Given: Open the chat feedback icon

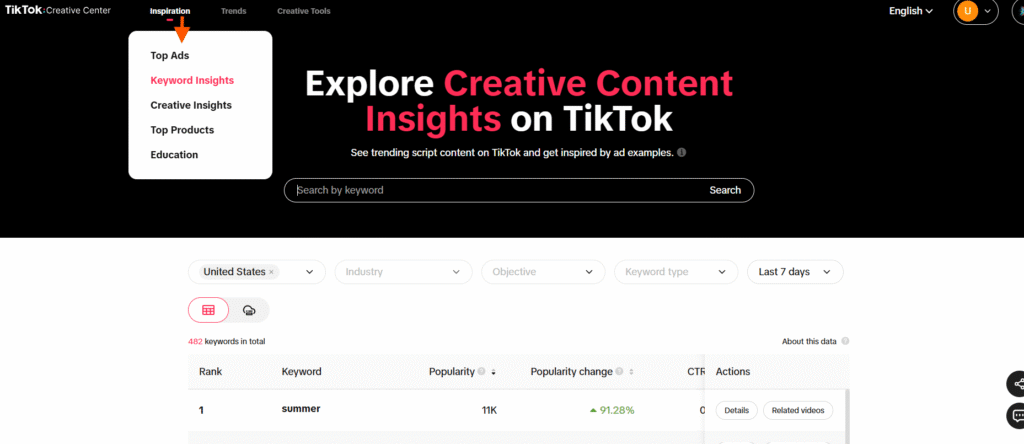Looking at the screenshot, I should pos(1018,415).
